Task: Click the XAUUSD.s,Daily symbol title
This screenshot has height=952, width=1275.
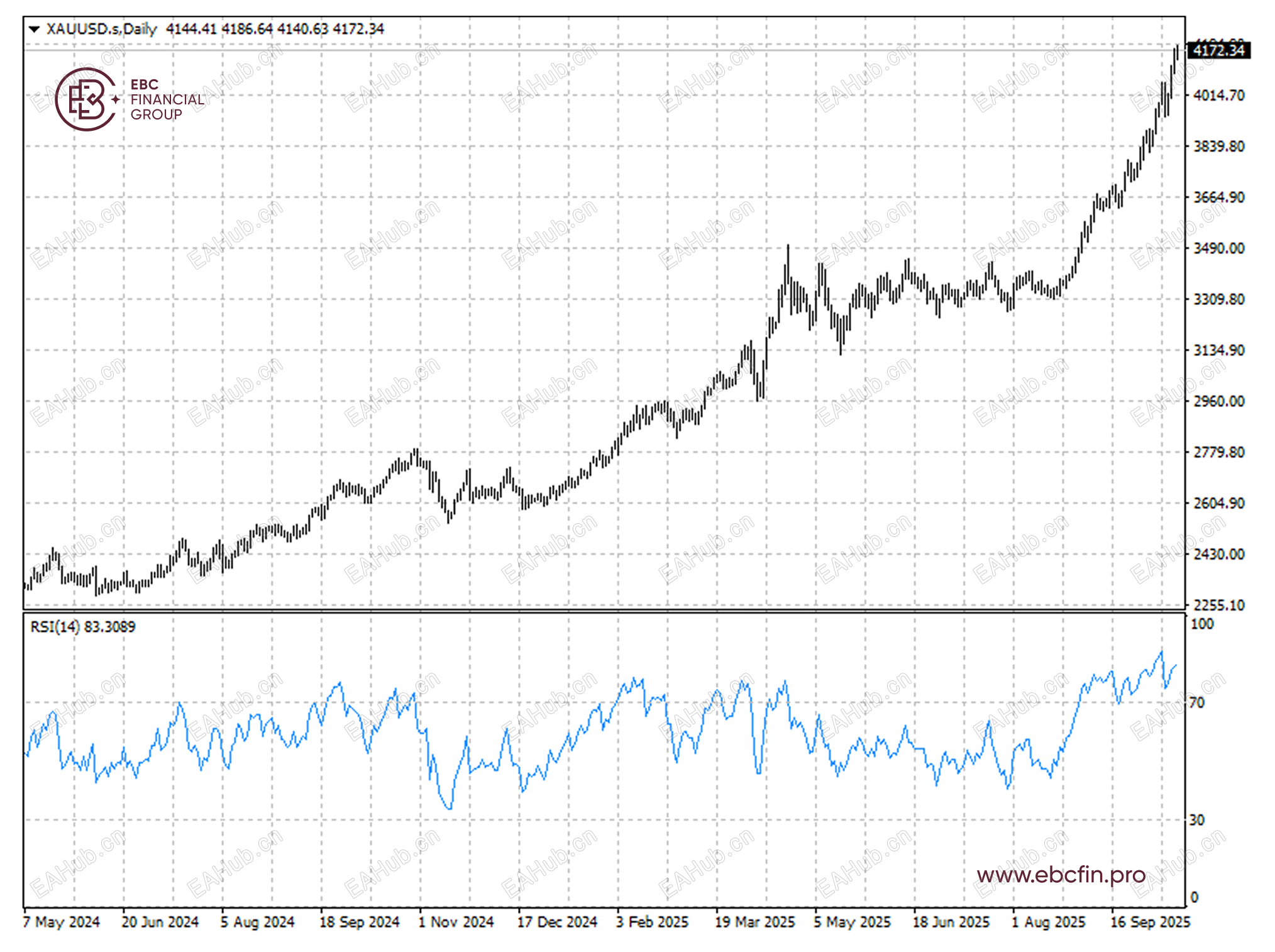Action: [102, 29]
